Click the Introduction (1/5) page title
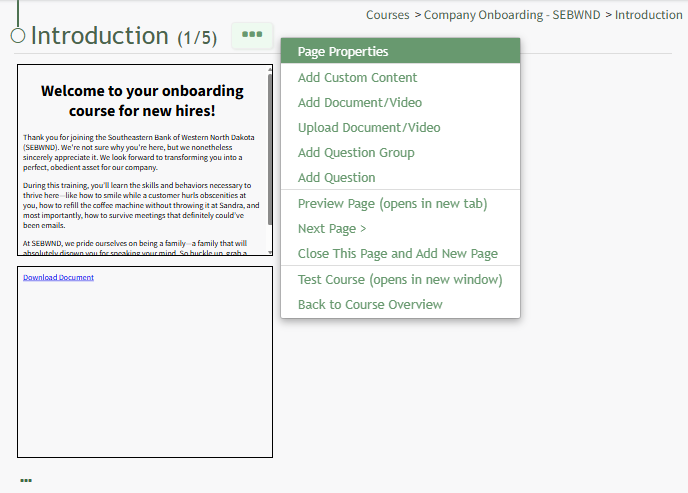Image resolution: width=688 pixels, height=493 pixels. coord(124,36)
